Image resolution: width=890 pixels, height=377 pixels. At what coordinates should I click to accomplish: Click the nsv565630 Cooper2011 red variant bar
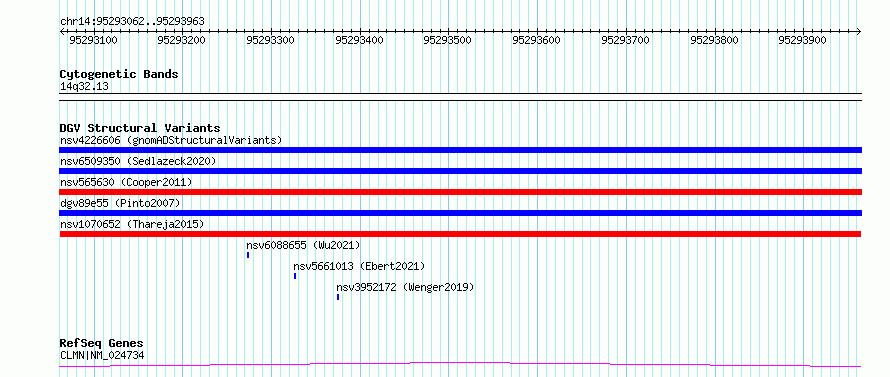coord(460,192)
